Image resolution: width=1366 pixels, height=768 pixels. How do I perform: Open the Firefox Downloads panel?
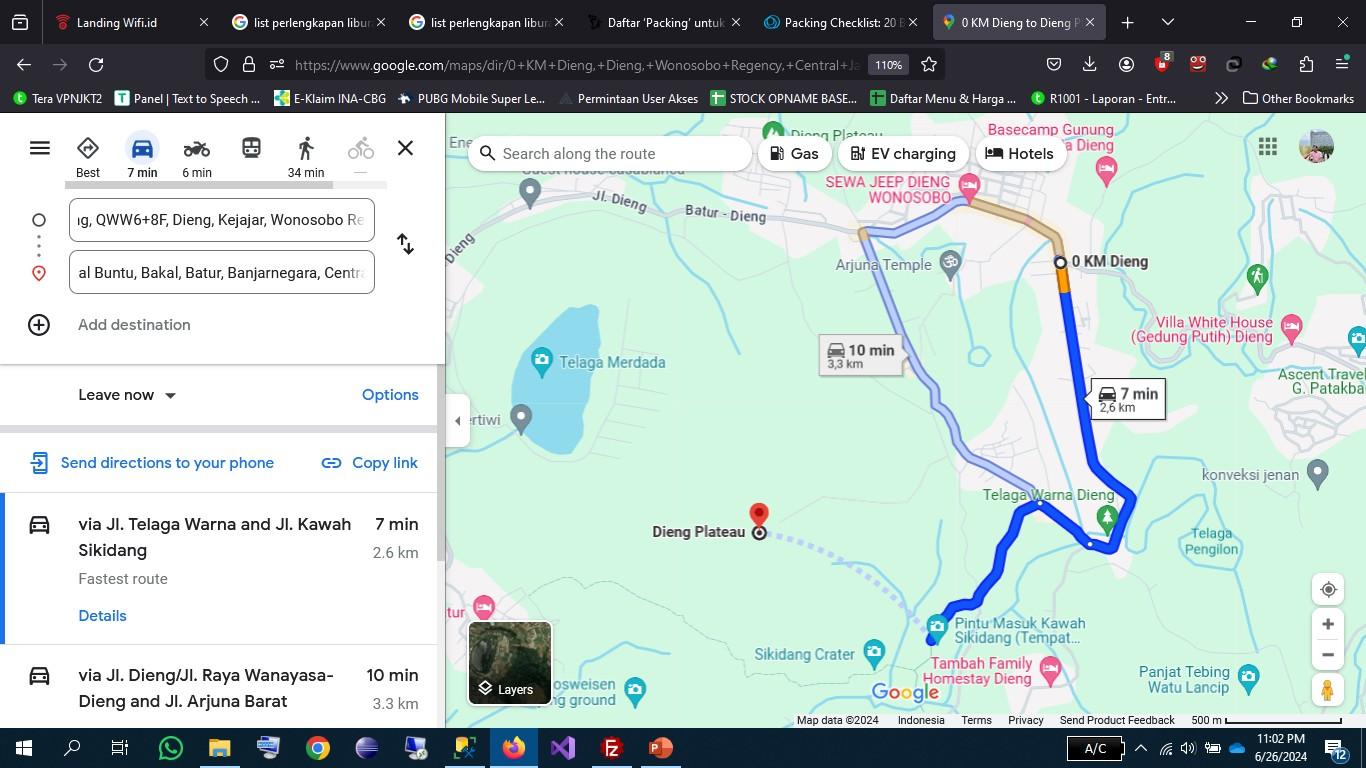tap(1089, 65)
